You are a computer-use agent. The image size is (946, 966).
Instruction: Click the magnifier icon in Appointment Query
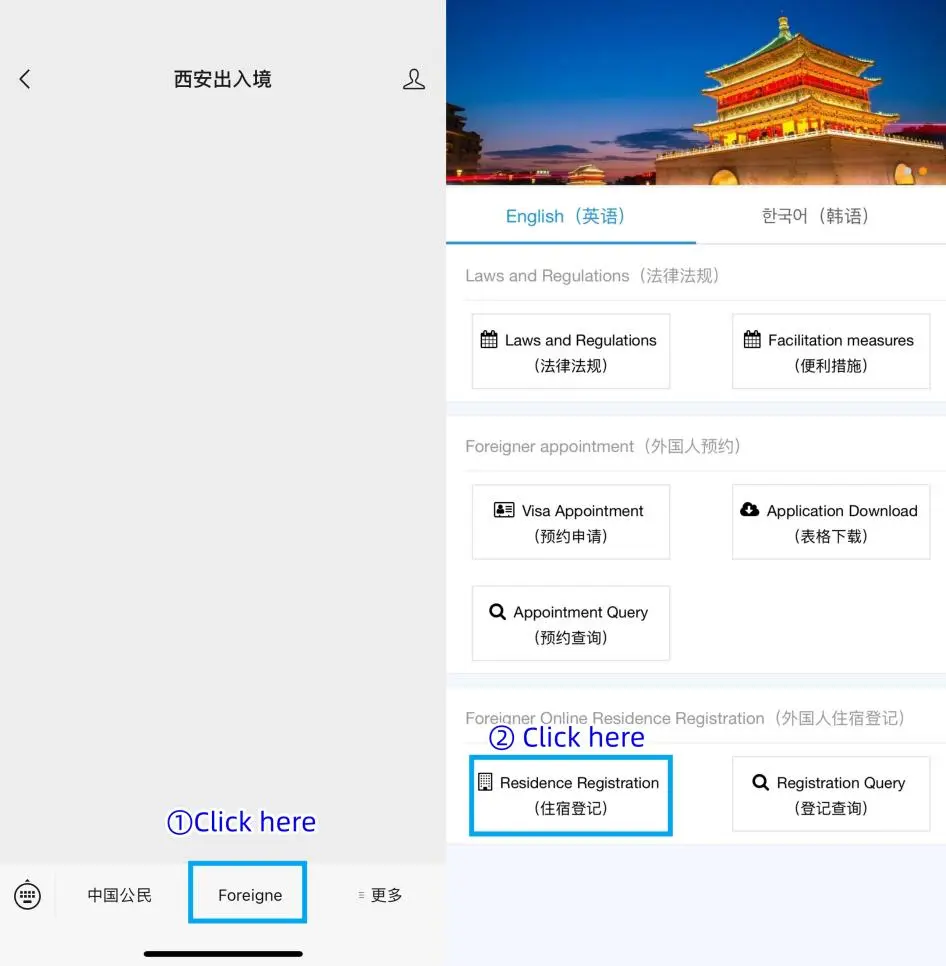click(x=497, y=612)
